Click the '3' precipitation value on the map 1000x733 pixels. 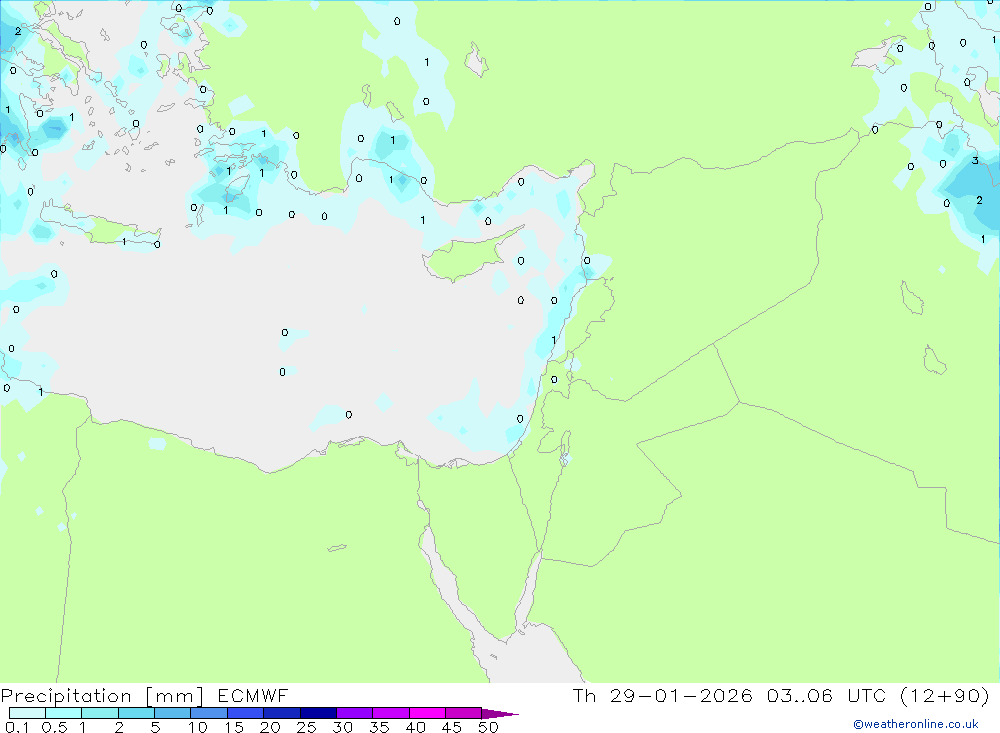click(x=974, y=160)
